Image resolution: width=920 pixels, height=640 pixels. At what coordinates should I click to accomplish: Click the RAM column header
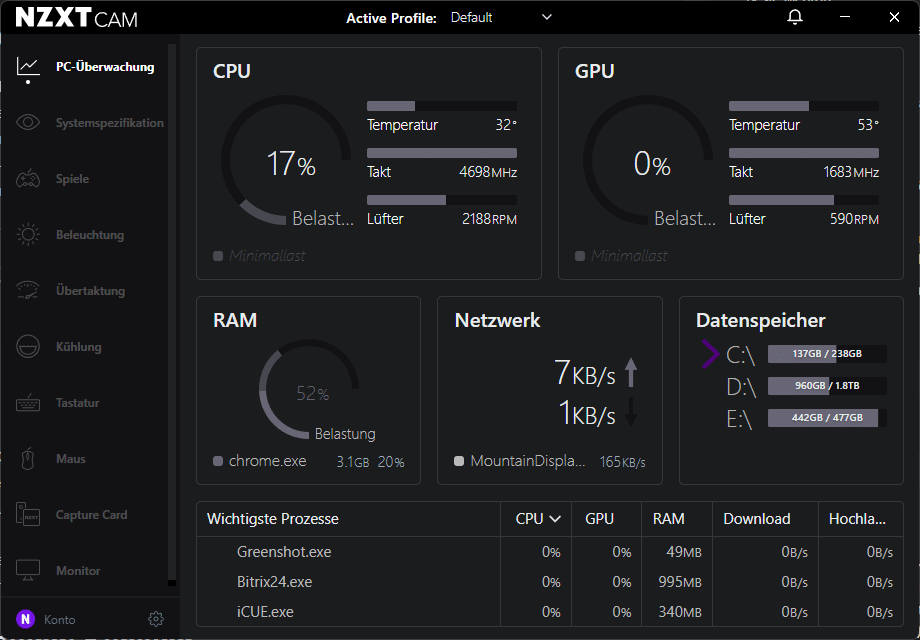coord(668,519)
